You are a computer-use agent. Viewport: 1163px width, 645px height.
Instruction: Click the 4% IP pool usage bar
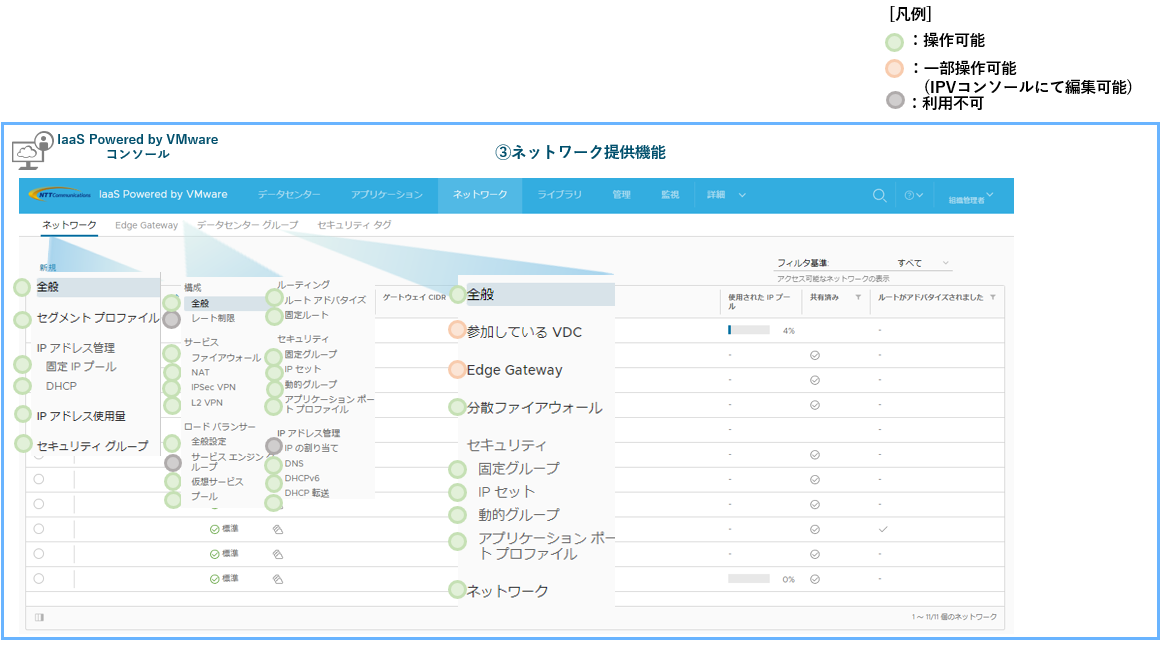(750, 330)
